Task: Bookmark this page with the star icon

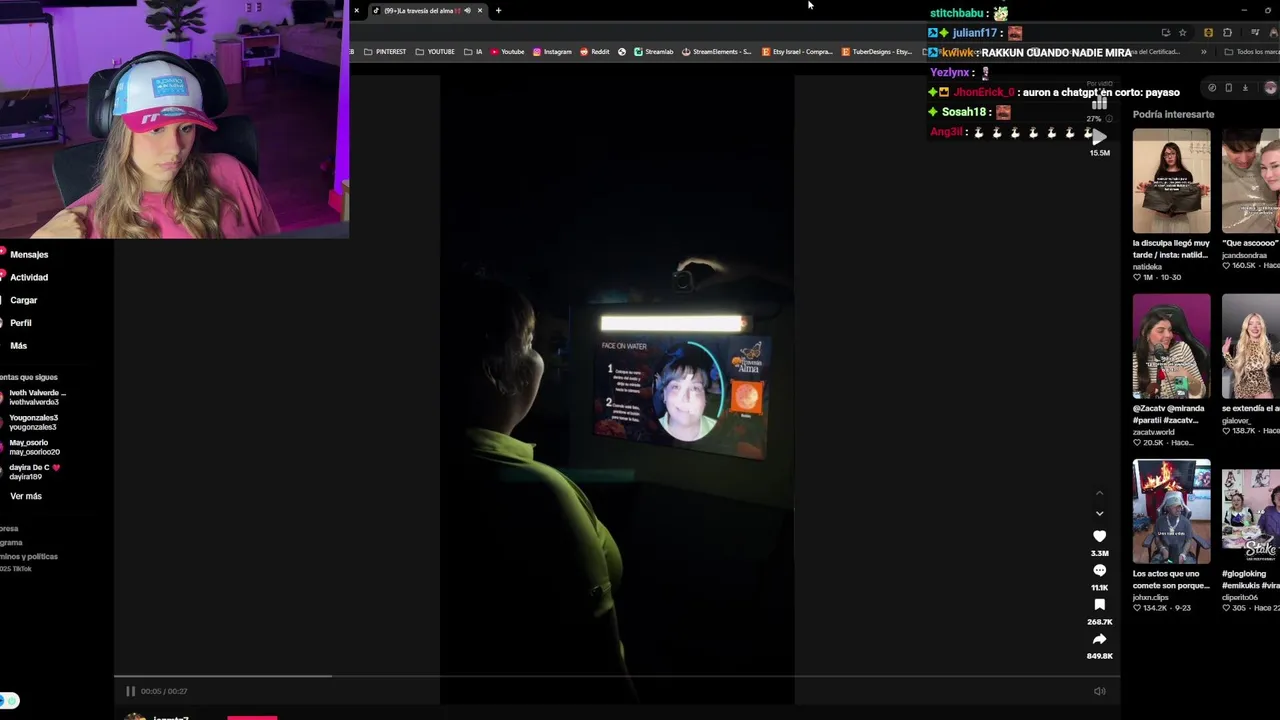Action: (x=1182, y=33)
